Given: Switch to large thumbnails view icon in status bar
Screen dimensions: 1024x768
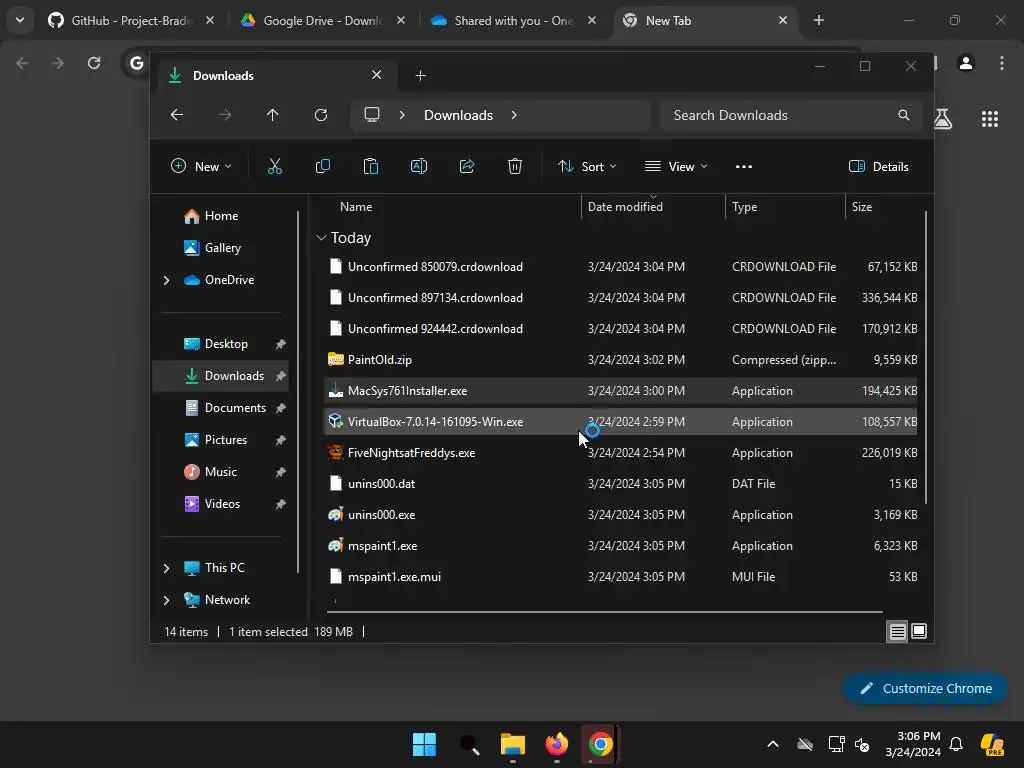Looking at the screenshot, I should 919,632.
